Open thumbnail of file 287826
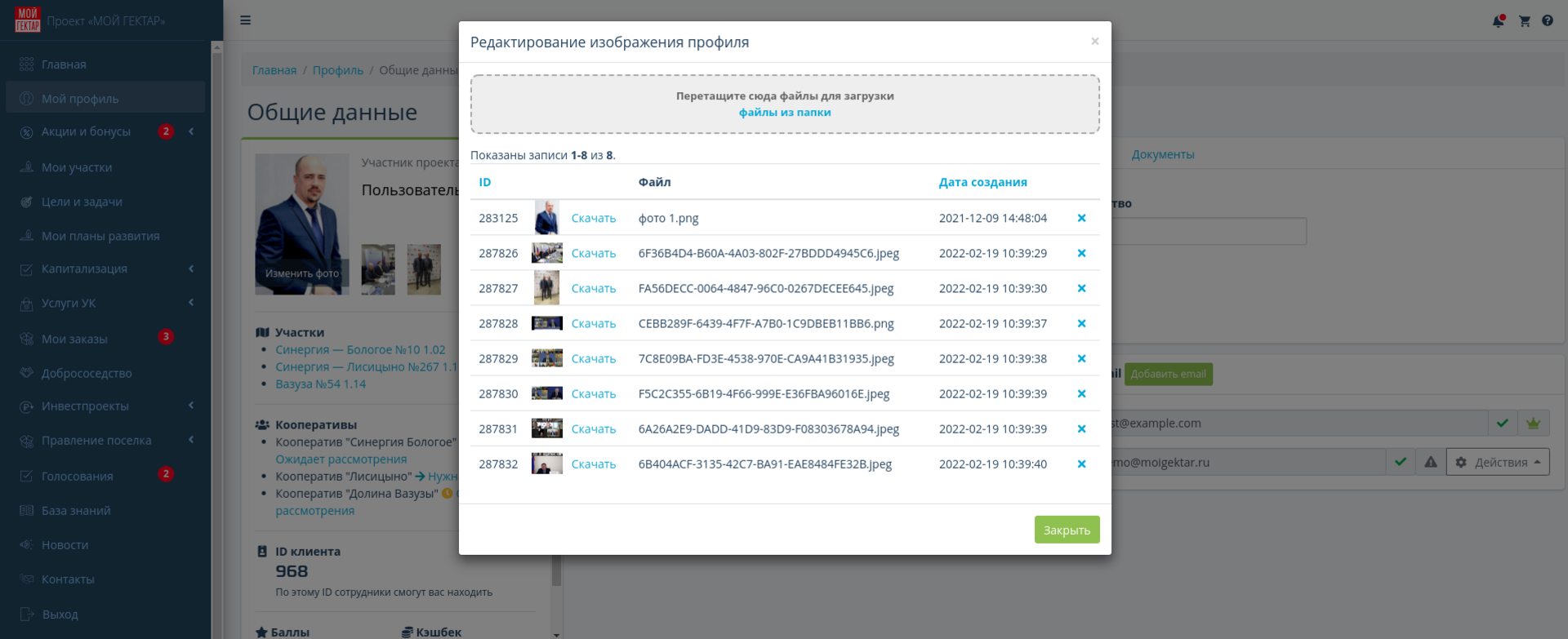This screenshot has width=1568, height=639. [x=546, y=253]
